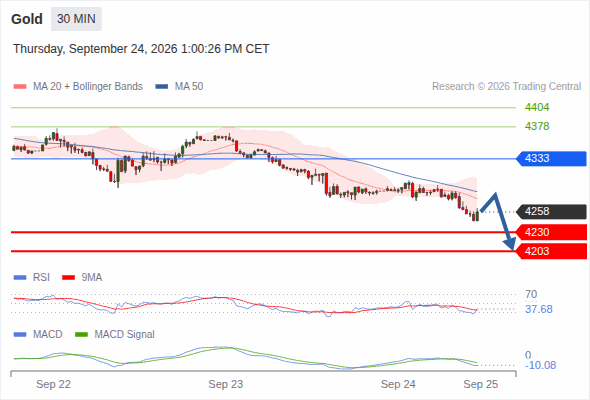
Task: Click the Sep 22 date axis label
Action: [53, 384]
